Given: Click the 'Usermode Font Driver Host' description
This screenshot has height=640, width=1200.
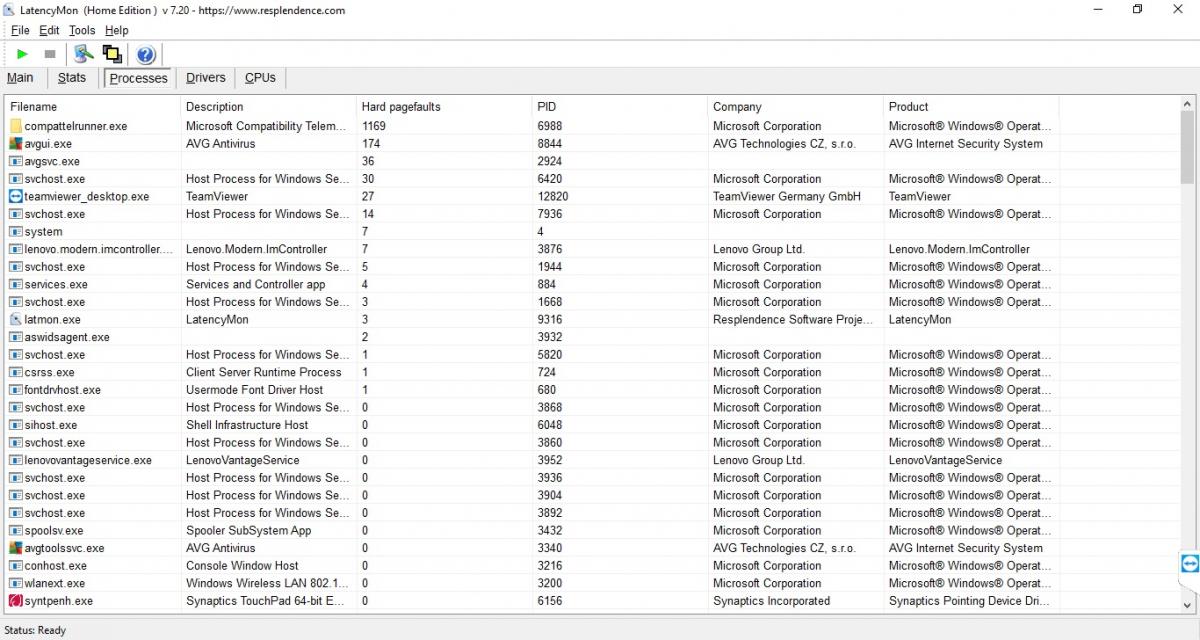Looking at the screenshot, I should 255,390.
